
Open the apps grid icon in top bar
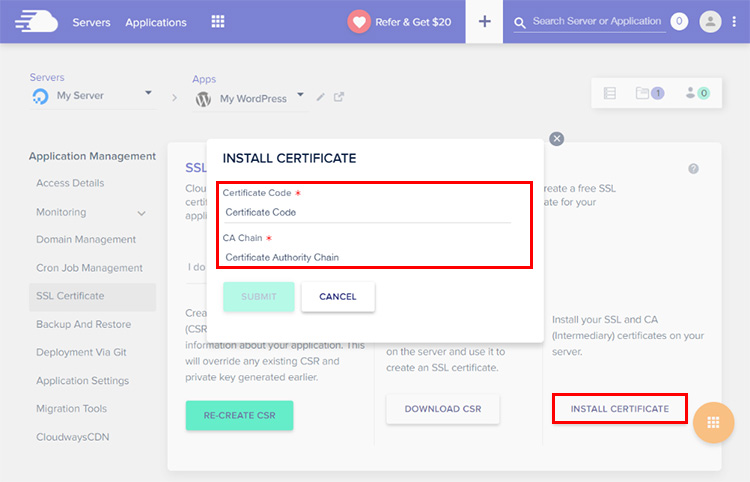218,22
